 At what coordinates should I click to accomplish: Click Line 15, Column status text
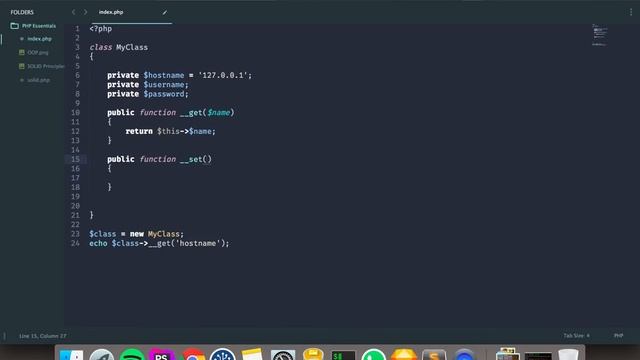tap(42, 336)
